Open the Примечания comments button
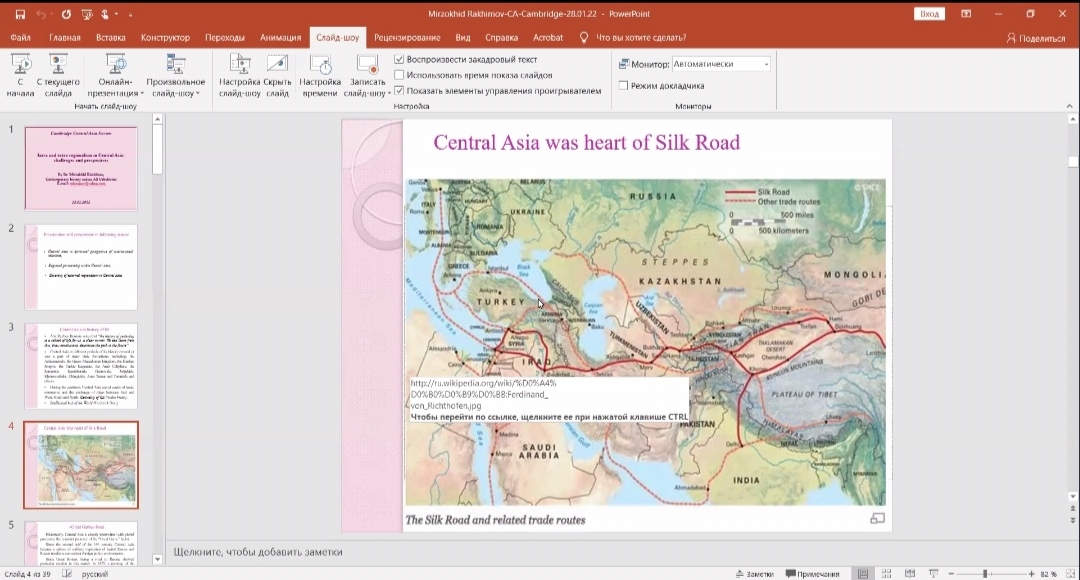The image size is (1080, 580). (813, 574)
